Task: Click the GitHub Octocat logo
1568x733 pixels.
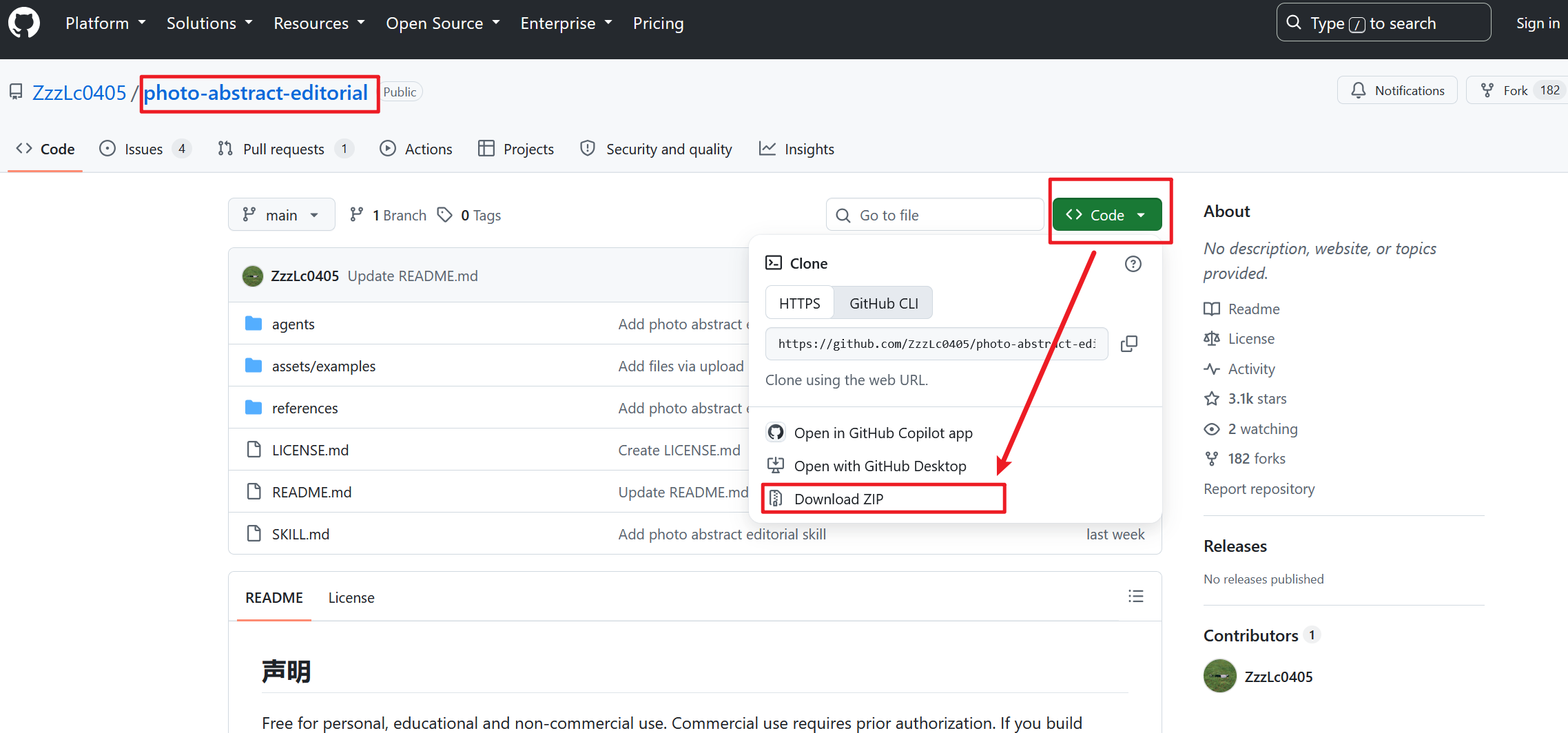Action: [24, 23]
